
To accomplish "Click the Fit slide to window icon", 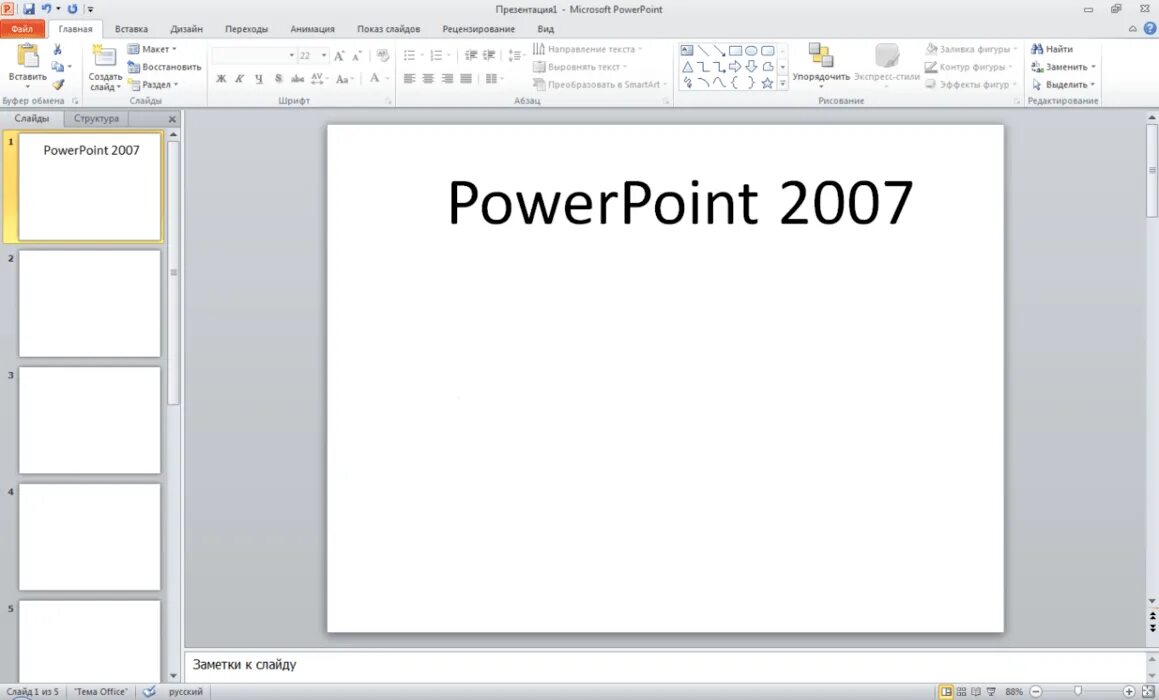I will point(1148,692).
